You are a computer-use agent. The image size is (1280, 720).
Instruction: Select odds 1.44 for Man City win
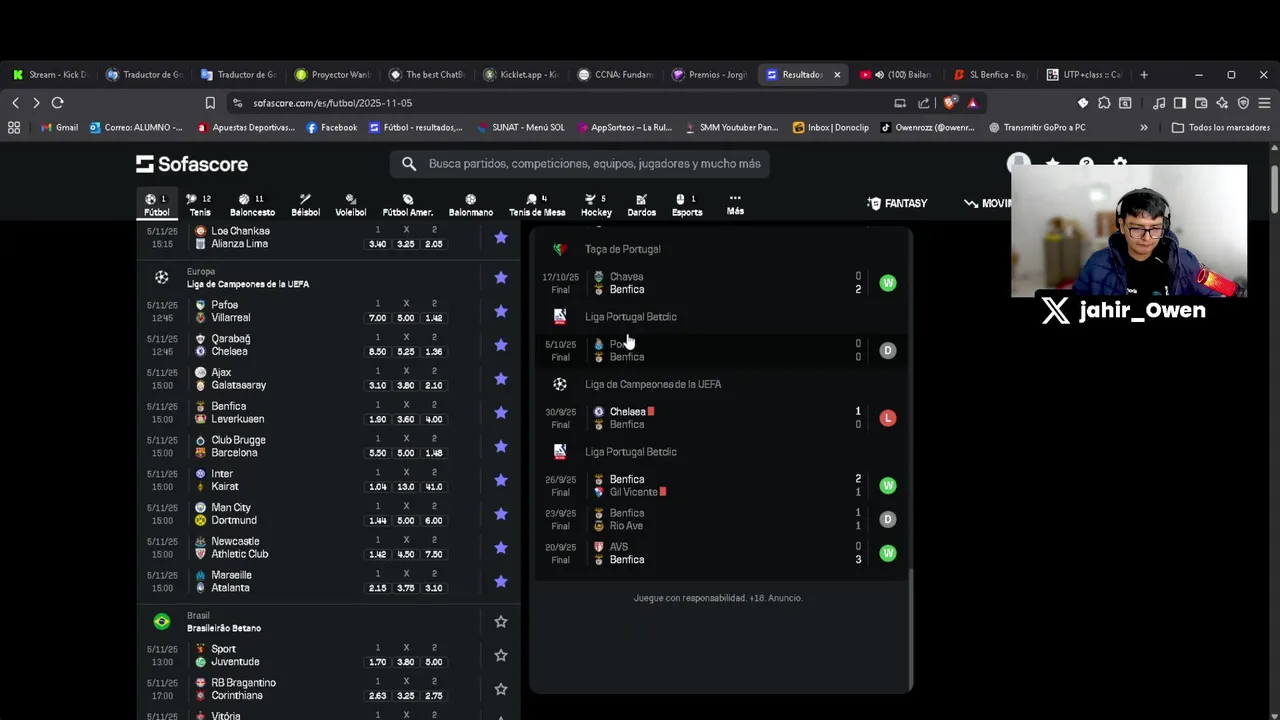tap(377, 521)
